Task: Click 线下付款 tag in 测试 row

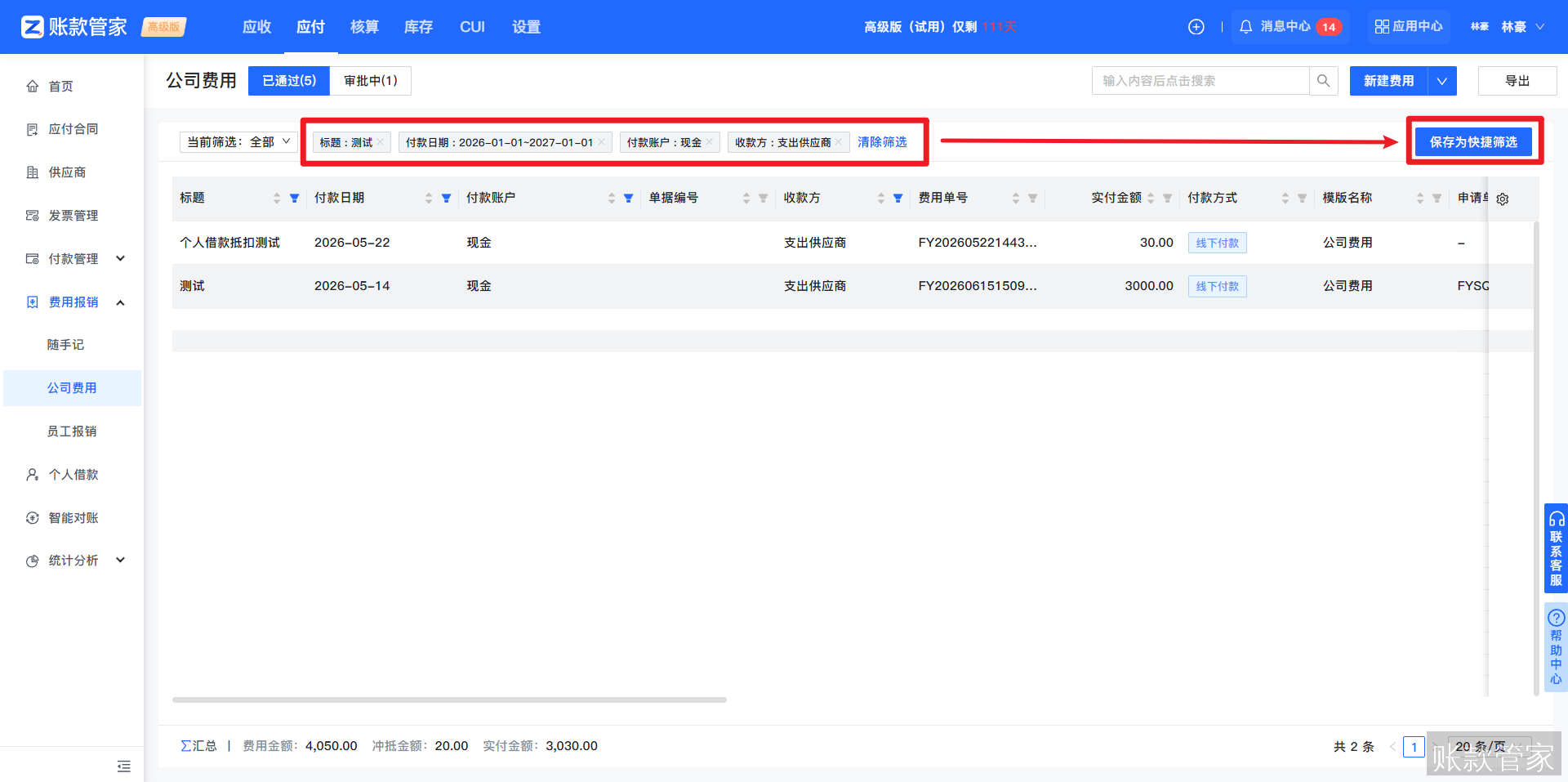Action: point(1217,286)
